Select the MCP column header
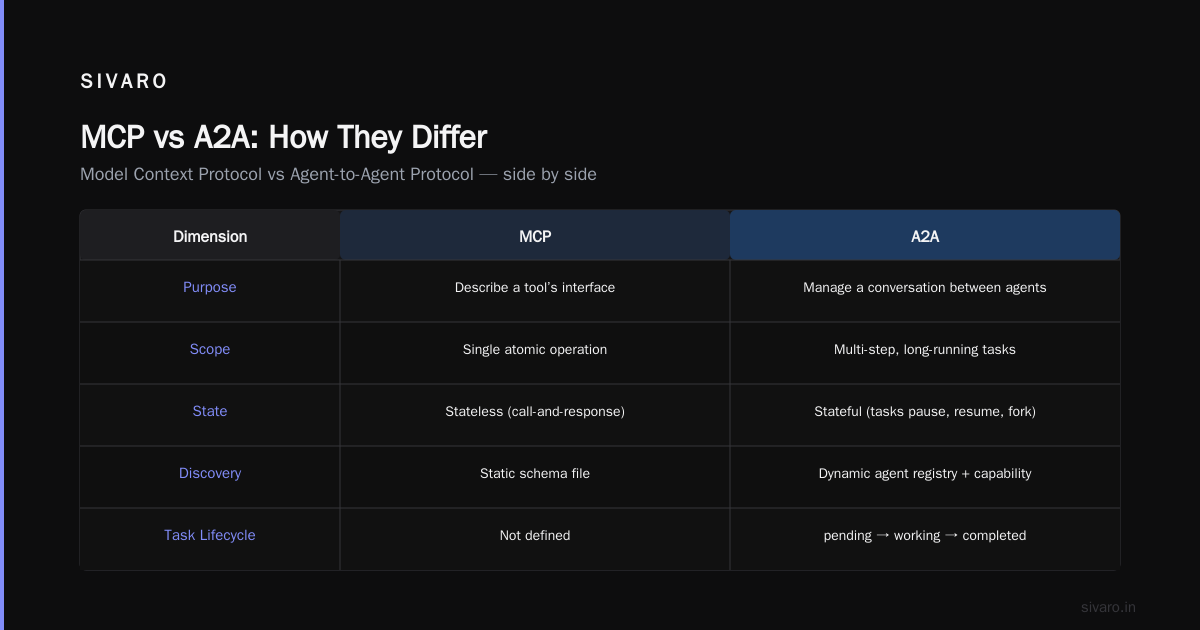Screen dimensions: 1200x630 point(535,236)
